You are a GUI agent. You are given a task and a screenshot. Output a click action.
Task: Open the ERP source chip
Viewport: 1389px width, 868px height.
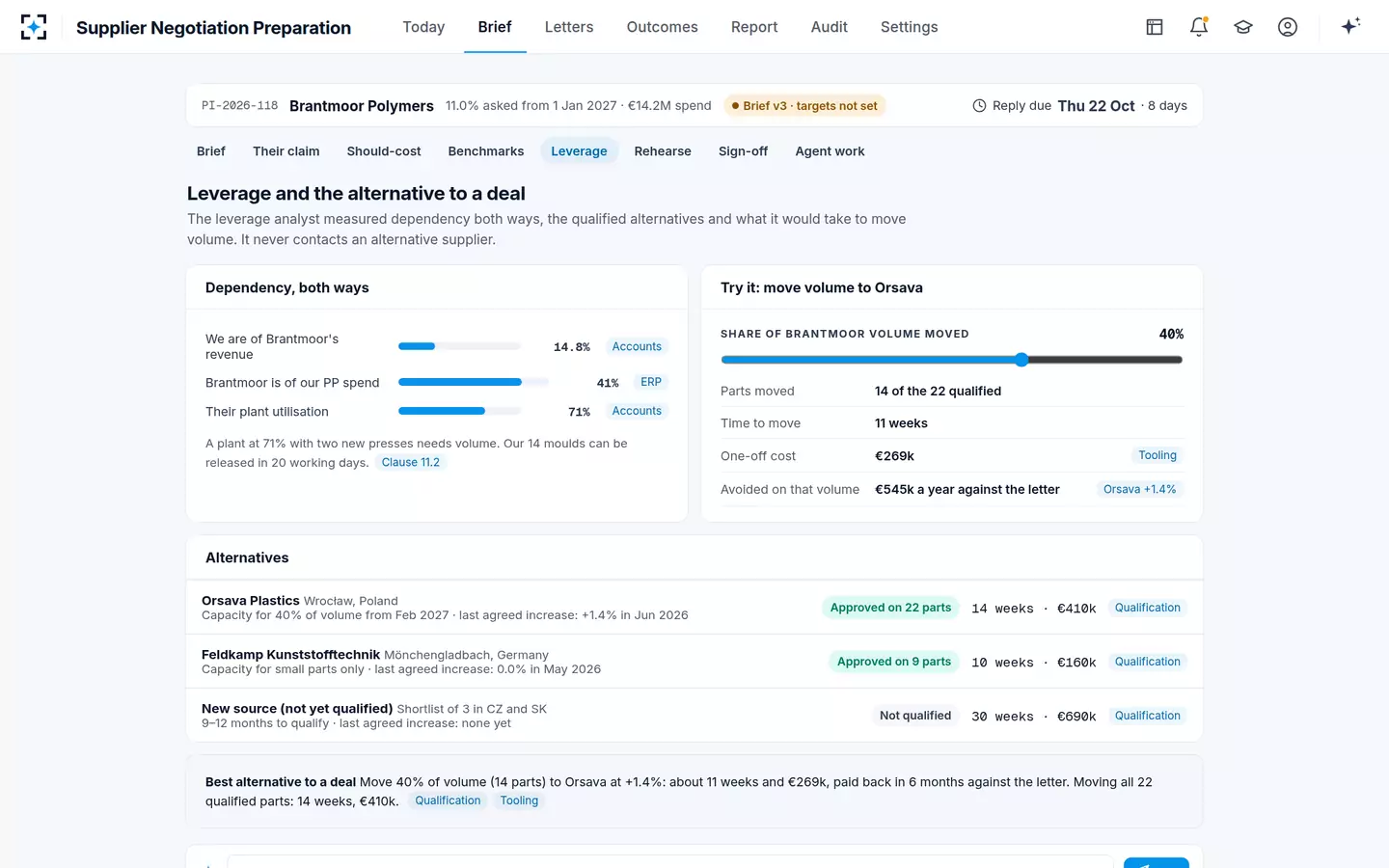pos(651,383)
